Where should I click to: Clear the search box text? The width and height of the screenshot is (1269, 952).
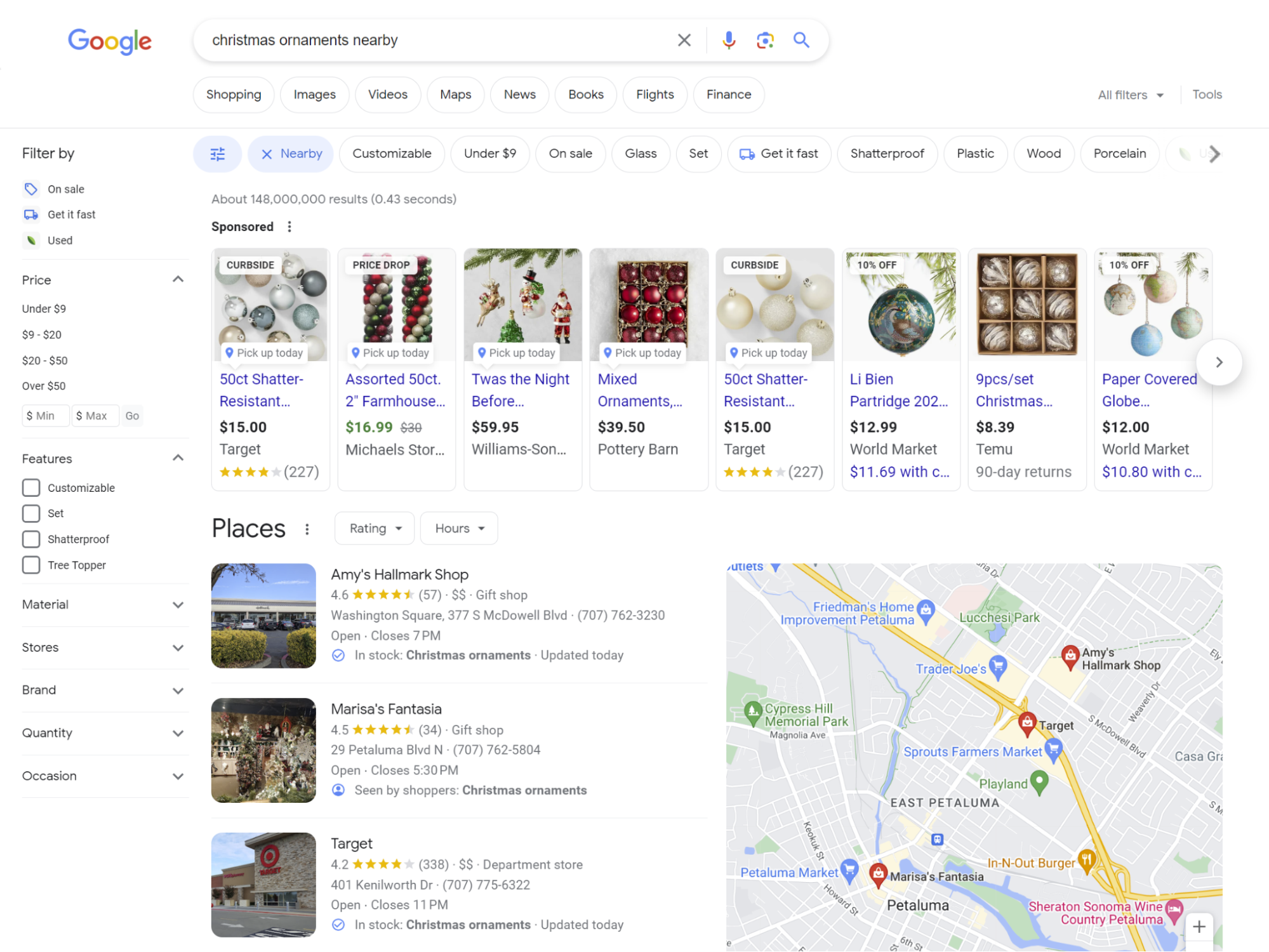point(684,40)
